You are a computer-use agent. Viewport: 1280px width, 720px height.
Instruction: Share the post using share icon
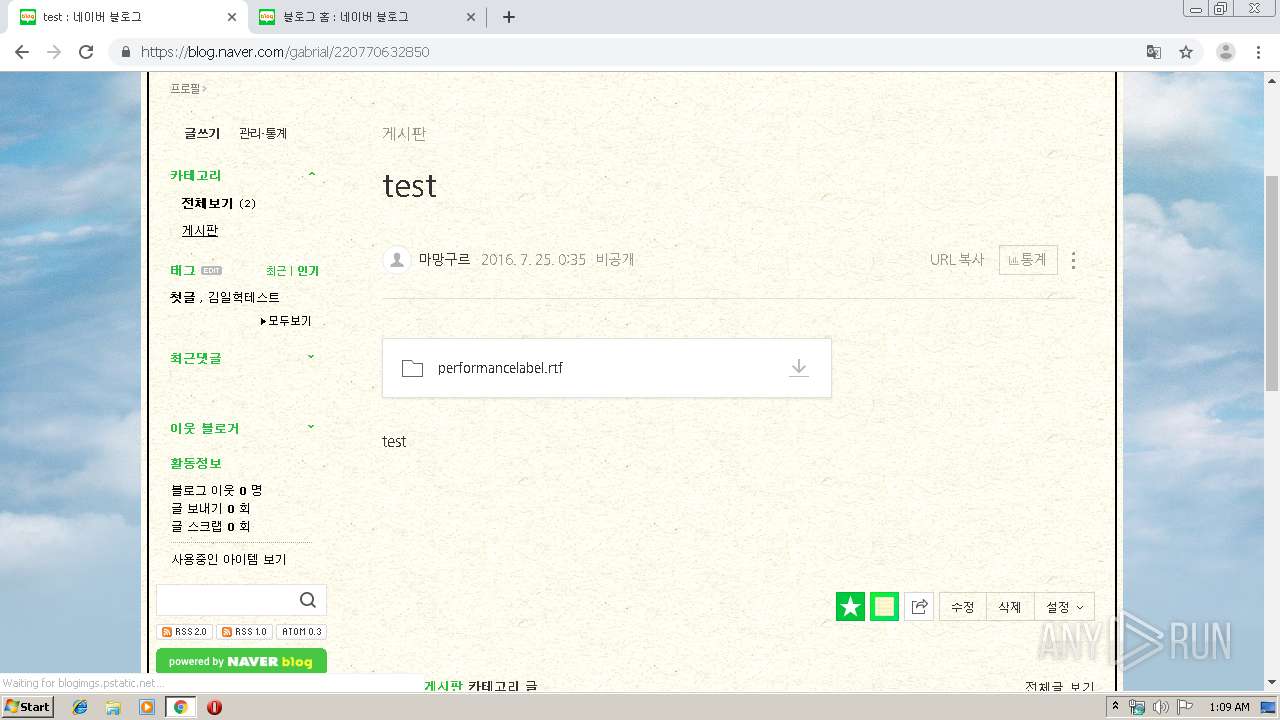pyautogui.click(x=919, y=606)
